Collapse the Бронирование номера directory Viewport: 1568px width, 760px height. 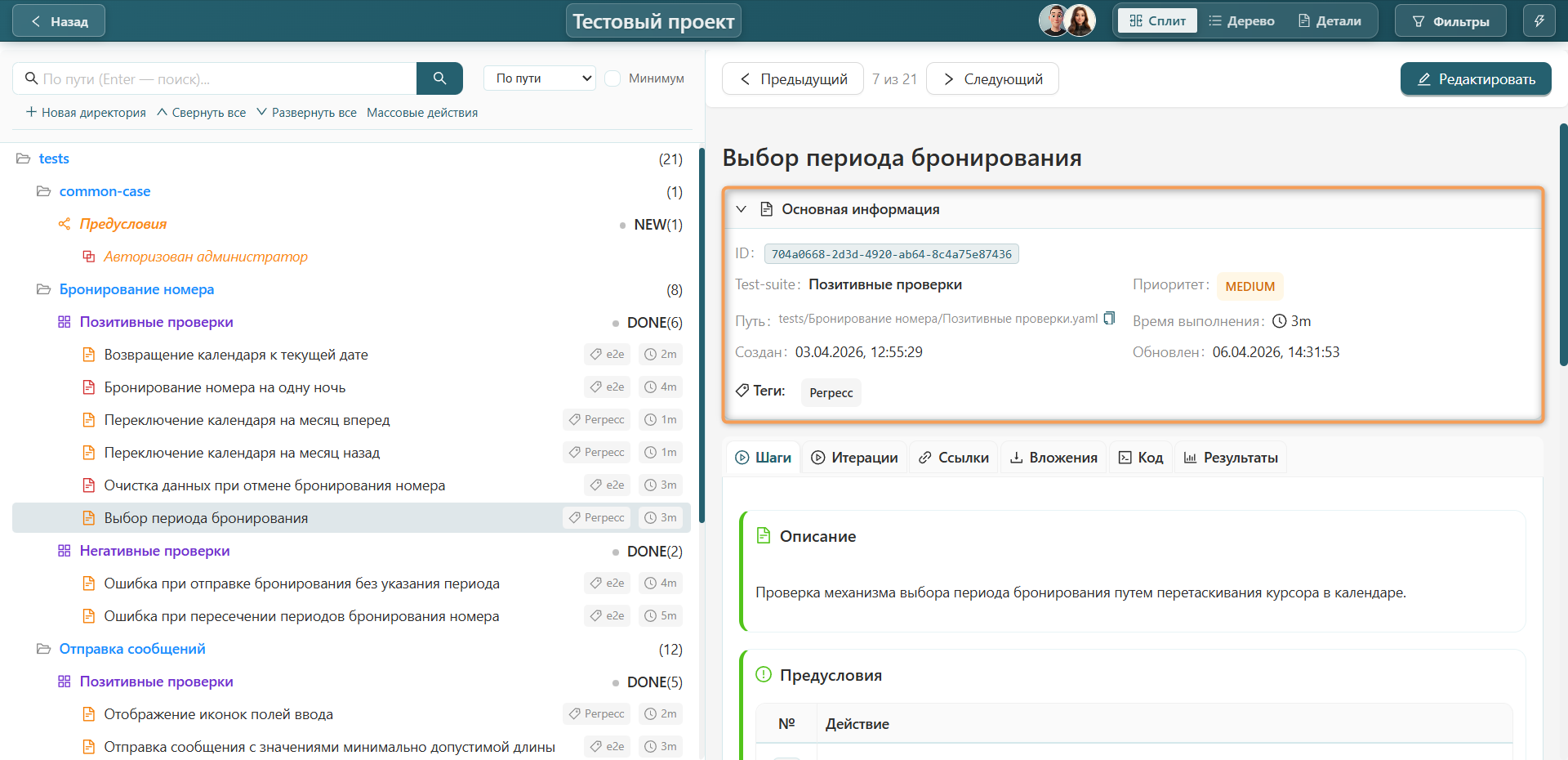click(136, 289)
